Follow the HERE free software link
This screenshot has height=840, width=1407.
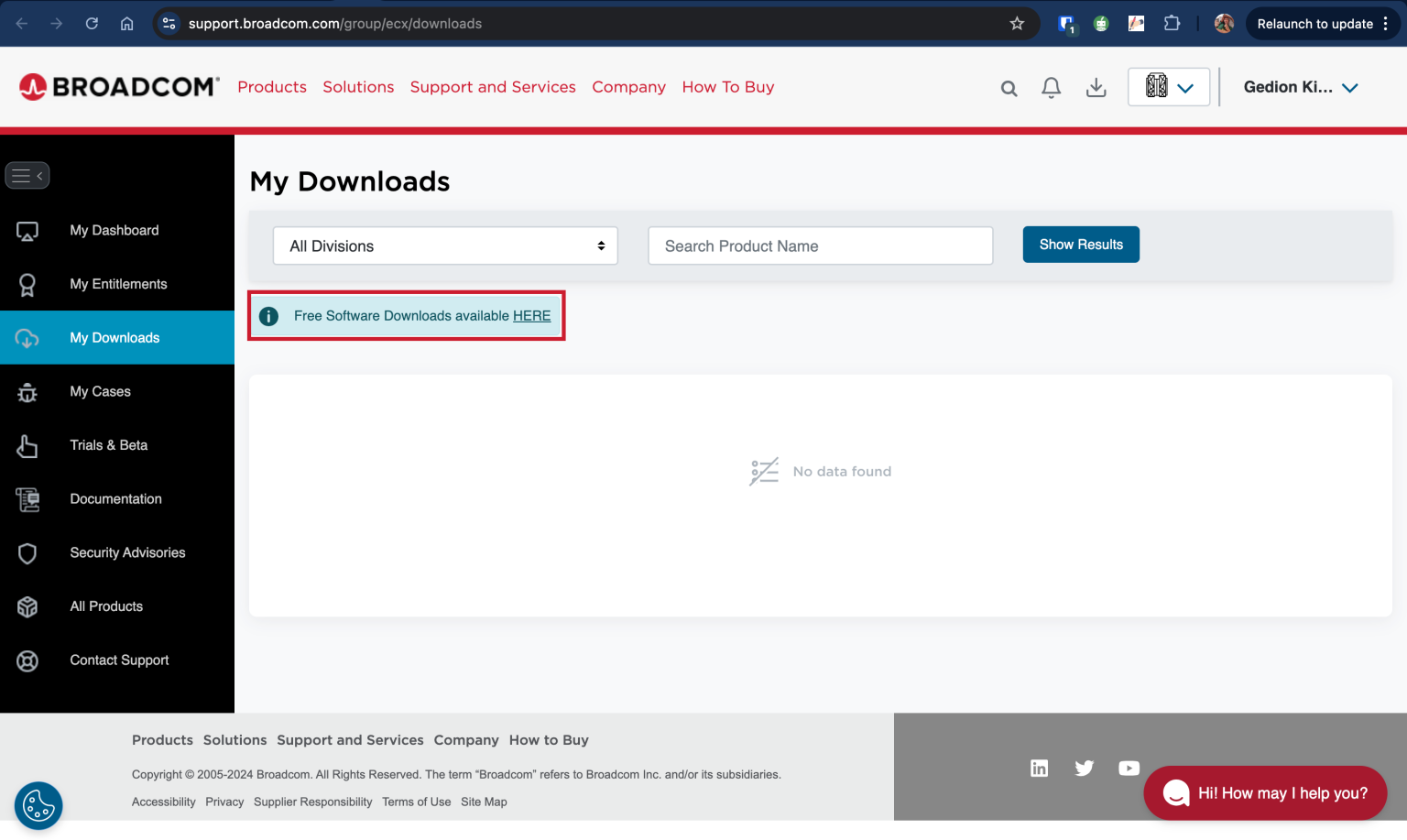pyautogui.click(x=531, y=315)
